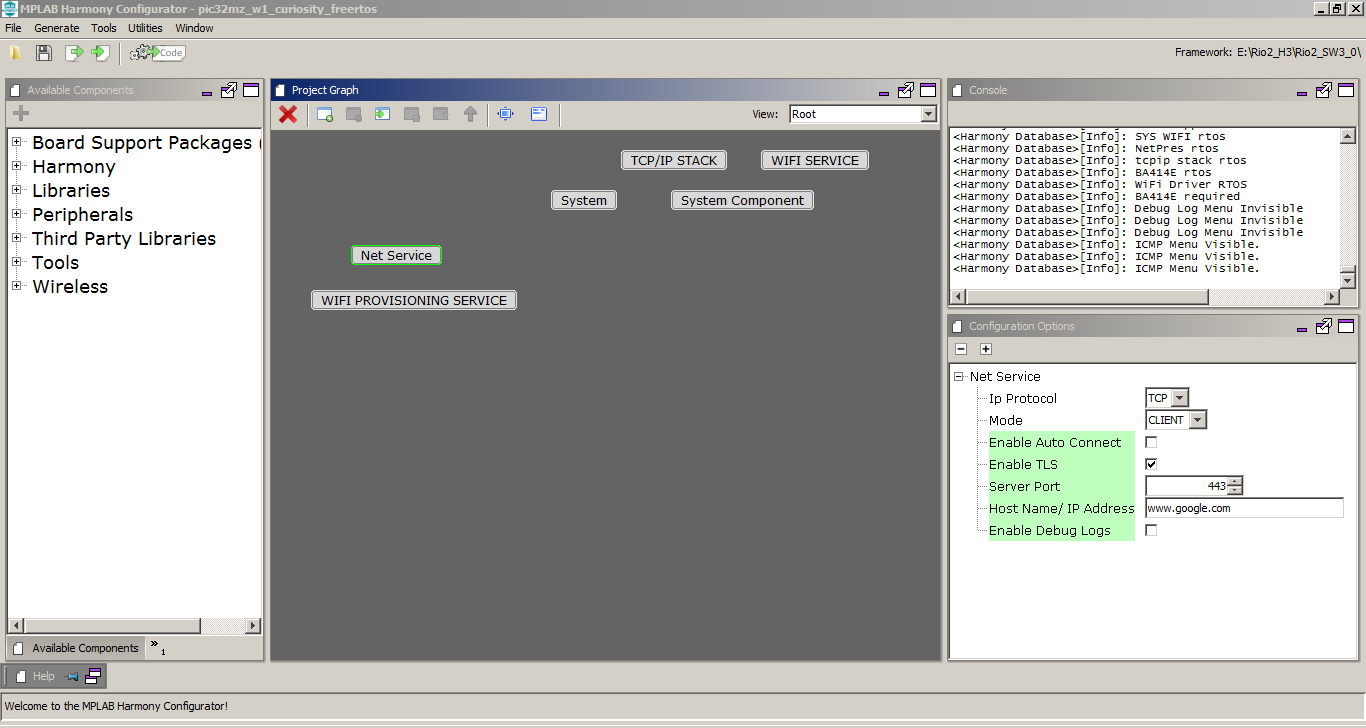Expand the Wireless tree node
The height and width of the screenshot is (728, 1366).
coord(17,287)
